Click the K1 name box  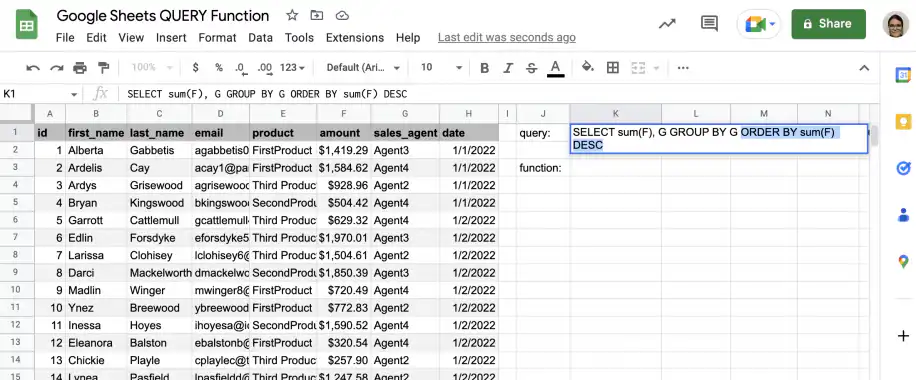click(35, 94)
